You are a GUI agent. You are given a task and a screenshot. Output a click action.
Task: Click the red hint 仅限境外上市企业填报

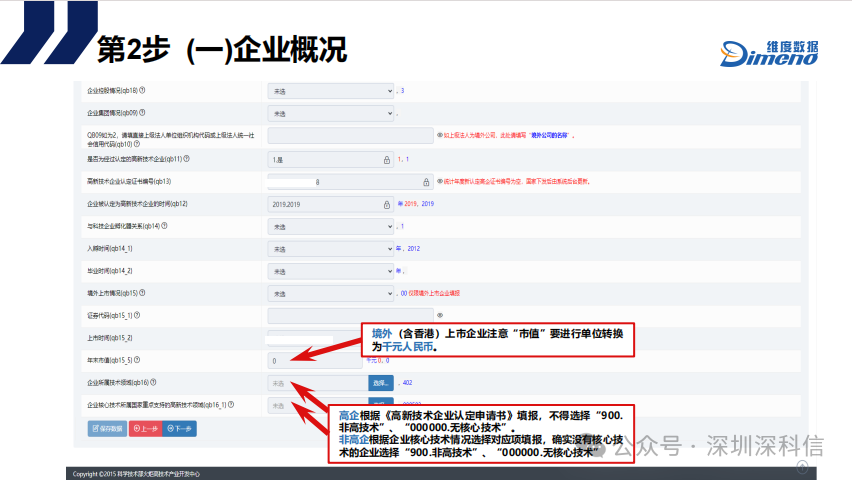click(x=434, y=293)
